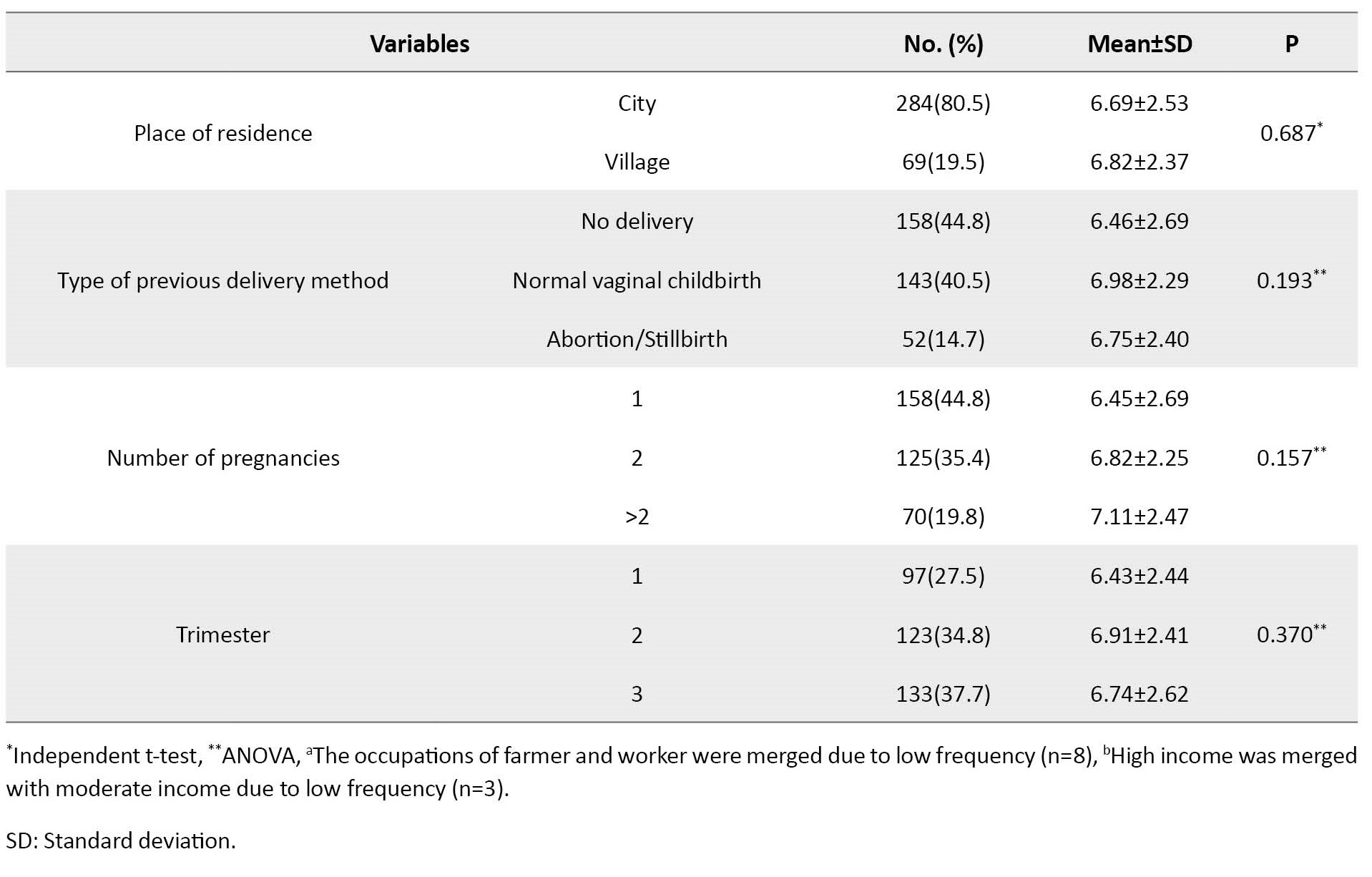Select the 133(37.7) count cell

(943, 694)
